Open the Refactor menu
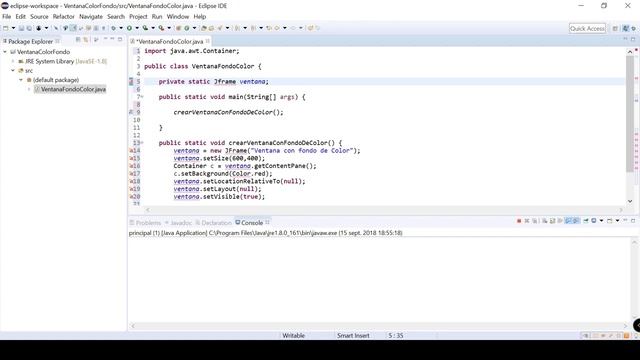 pyautogui.click(x=64, y=17)
